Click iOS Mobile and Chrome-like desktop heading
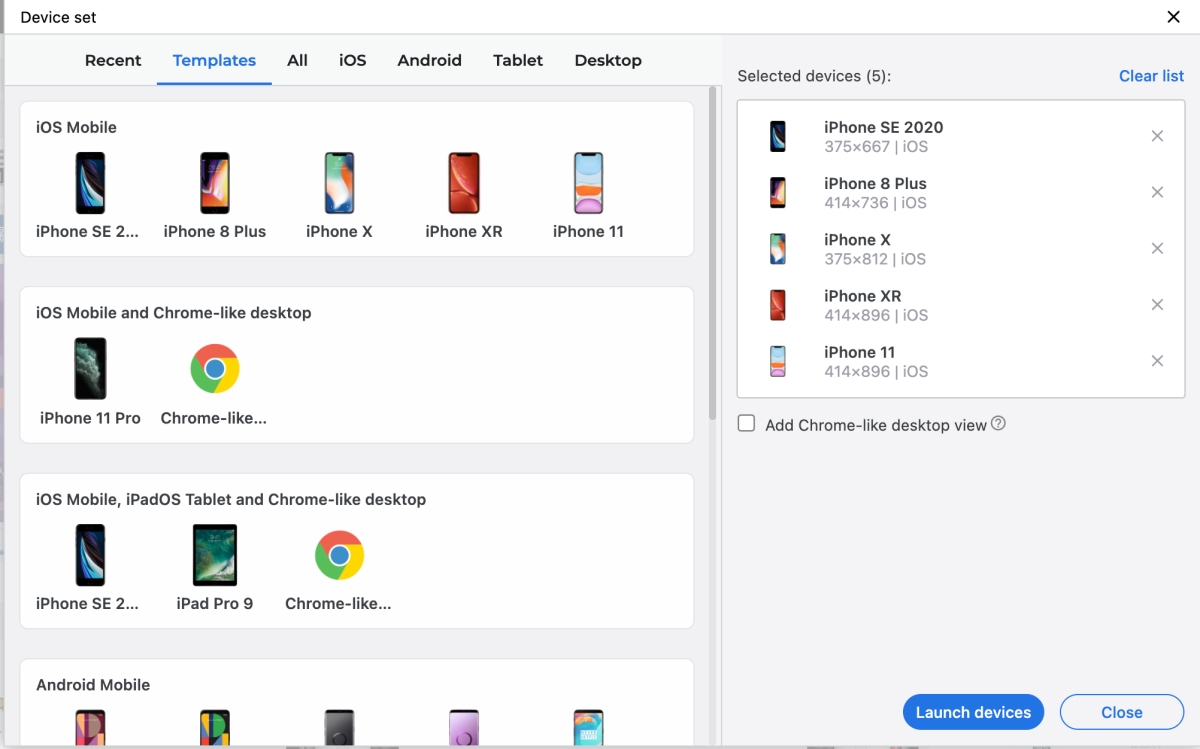1200x749 pixels. click(x=174, y=313)
